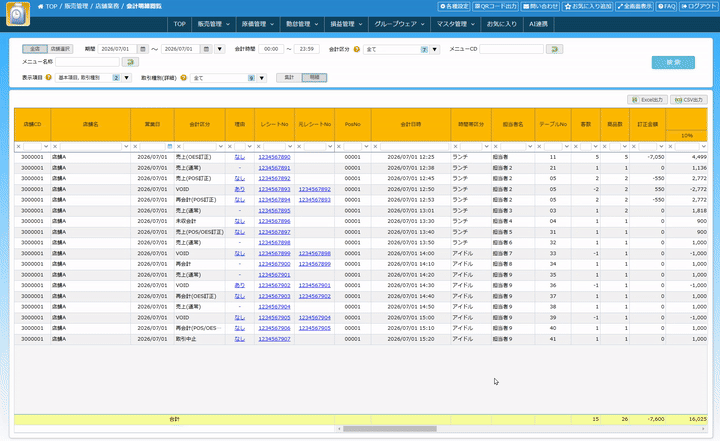Image resolution: width=720 pixels, height=441 pixels.
Task: Open the 販売管理 menu
Action: (214, 24)
